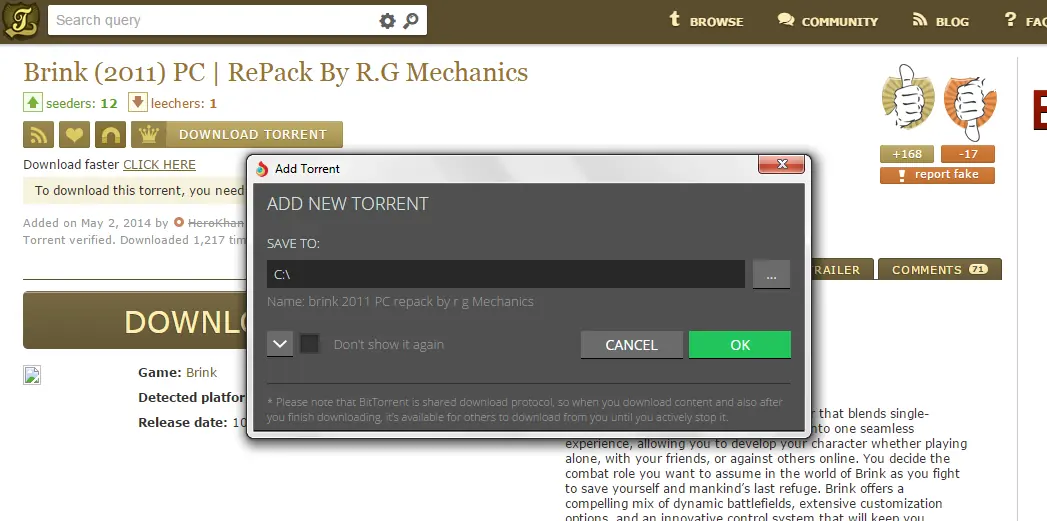1047x521 pixels.
Task: Click the uploader icon next to HeroKhan
Action: coord(178,222)
